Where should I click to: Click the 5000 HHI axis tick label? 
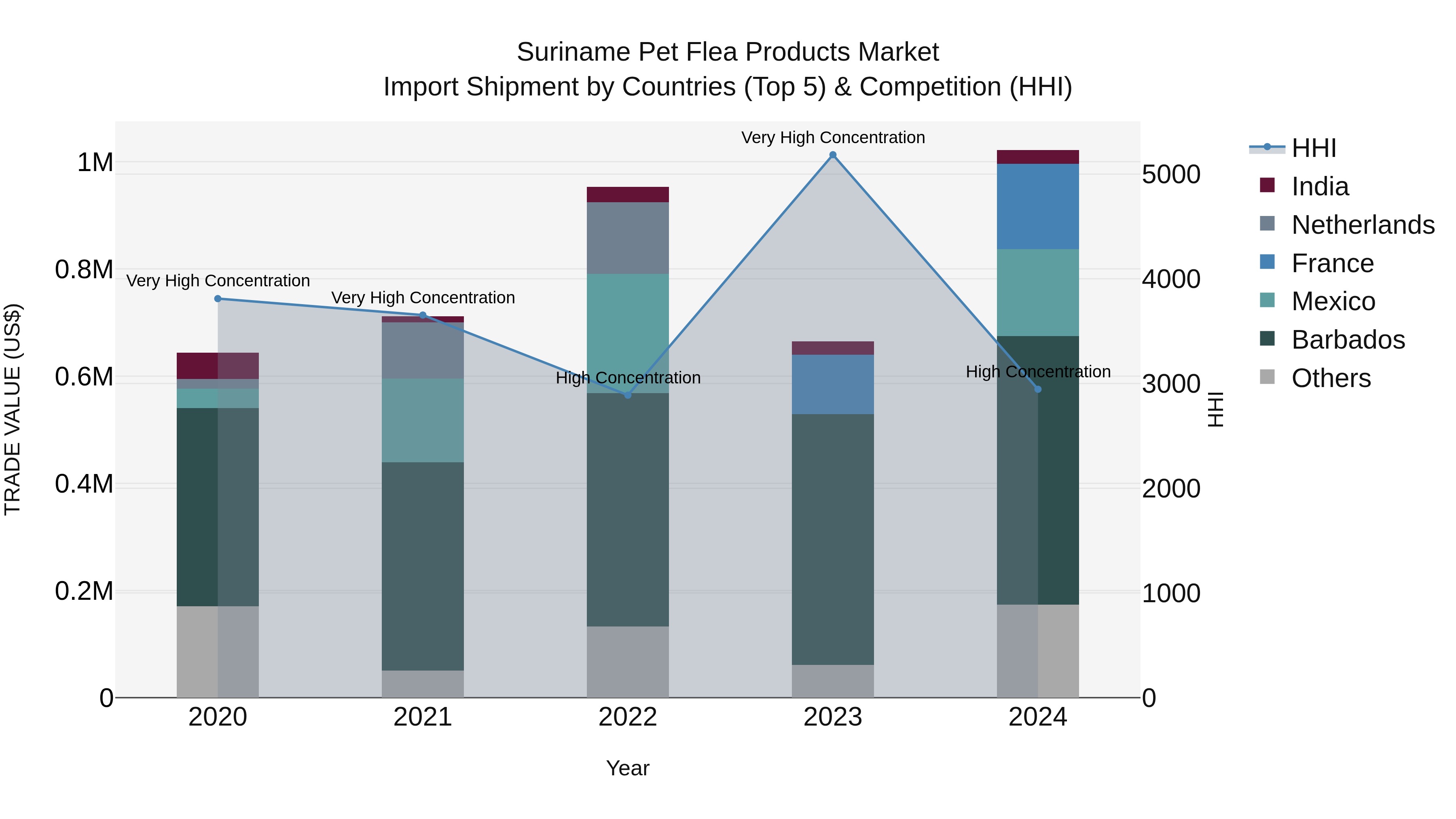pyautogui.click(x=1171, y=174)
